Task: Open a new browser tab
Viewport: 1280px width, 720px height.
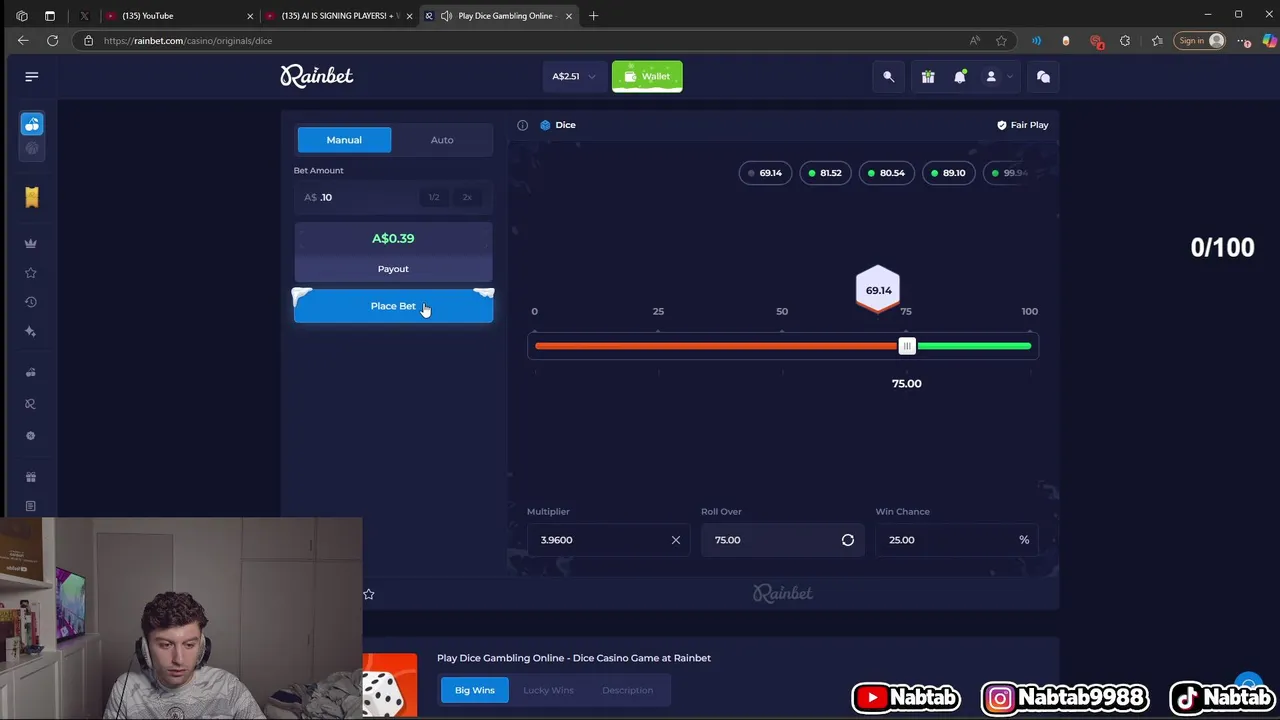Action: pyautogui.click(x=594, y=16)
